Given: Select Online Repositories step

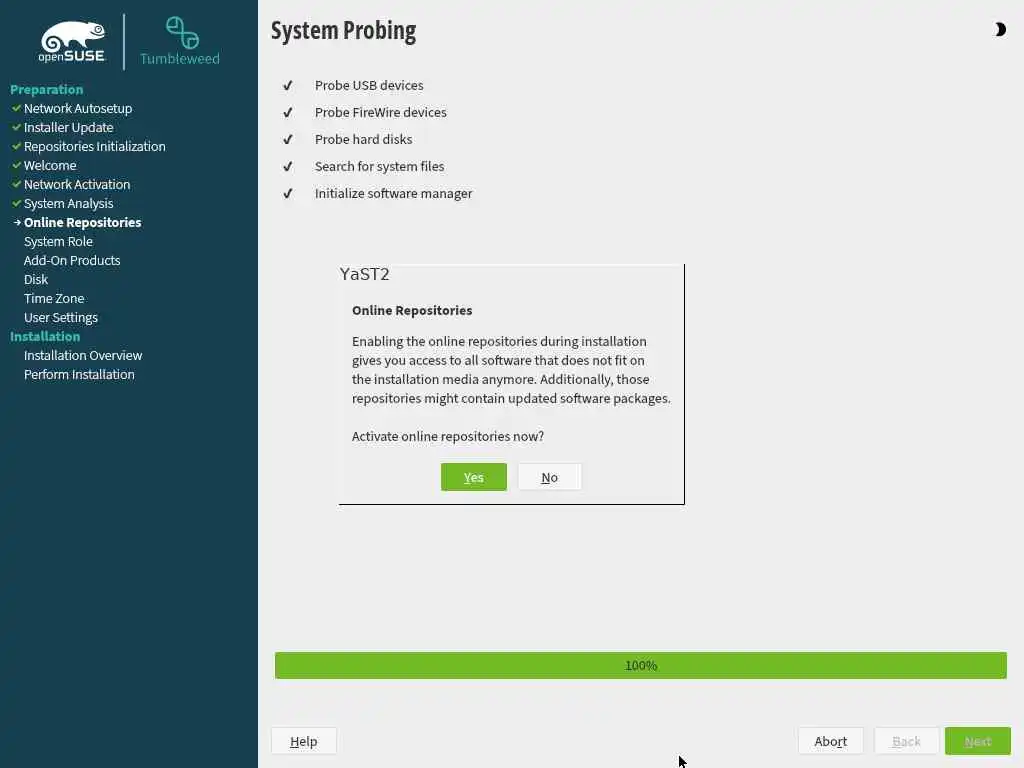Looking at the screenshot, I should pyautogui.click(x=82, y=222).
